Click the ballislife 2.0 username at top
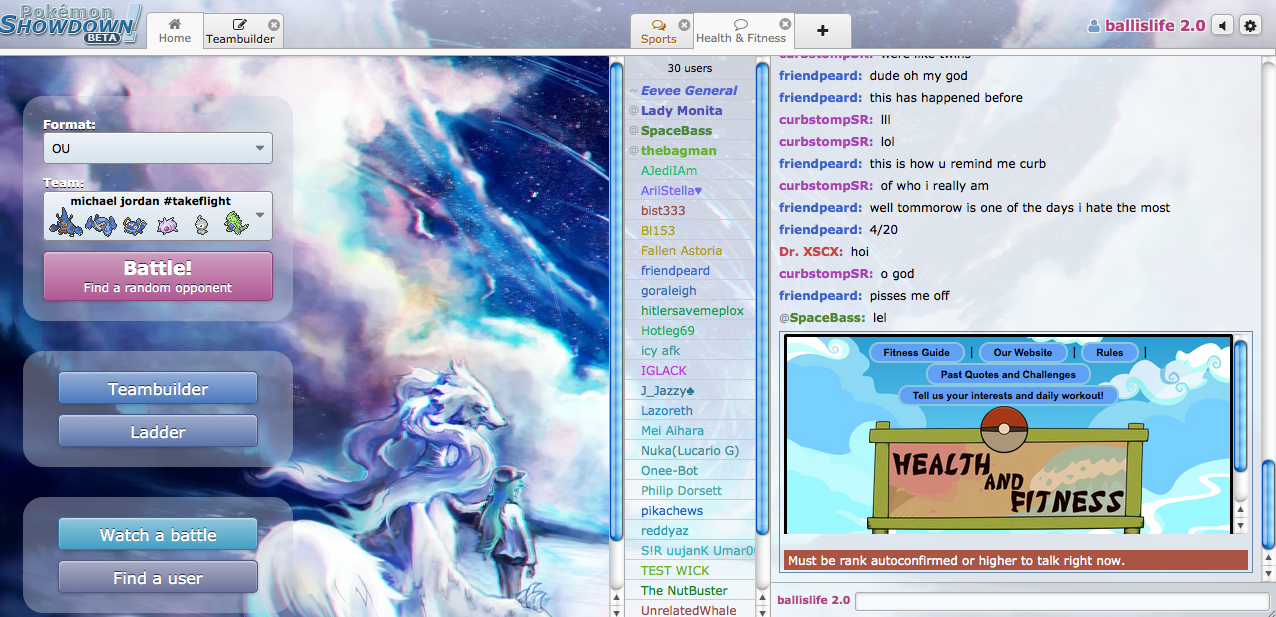Viewport: 1276px width, 617px height. (1155, 26)
